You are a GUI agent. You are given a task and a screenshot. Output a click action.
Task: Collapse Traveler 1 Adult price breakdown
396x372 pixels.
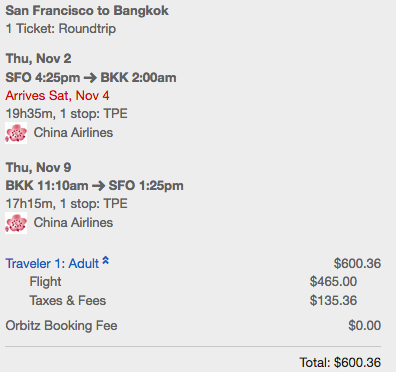pos(105,260)
